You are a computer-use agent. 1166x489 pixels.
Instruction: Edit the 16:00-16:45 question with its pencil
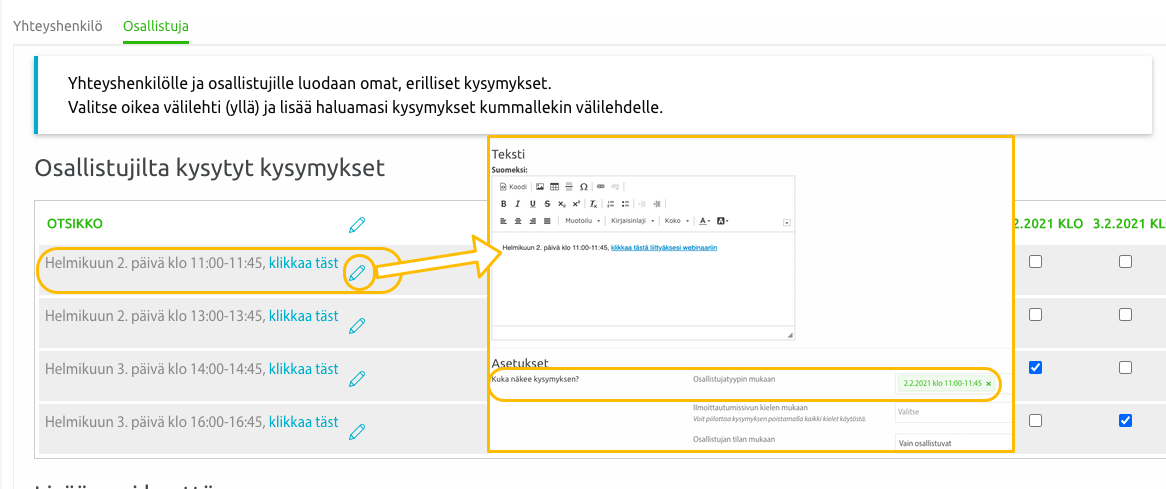pyautogui.click(x=358, y=431)
